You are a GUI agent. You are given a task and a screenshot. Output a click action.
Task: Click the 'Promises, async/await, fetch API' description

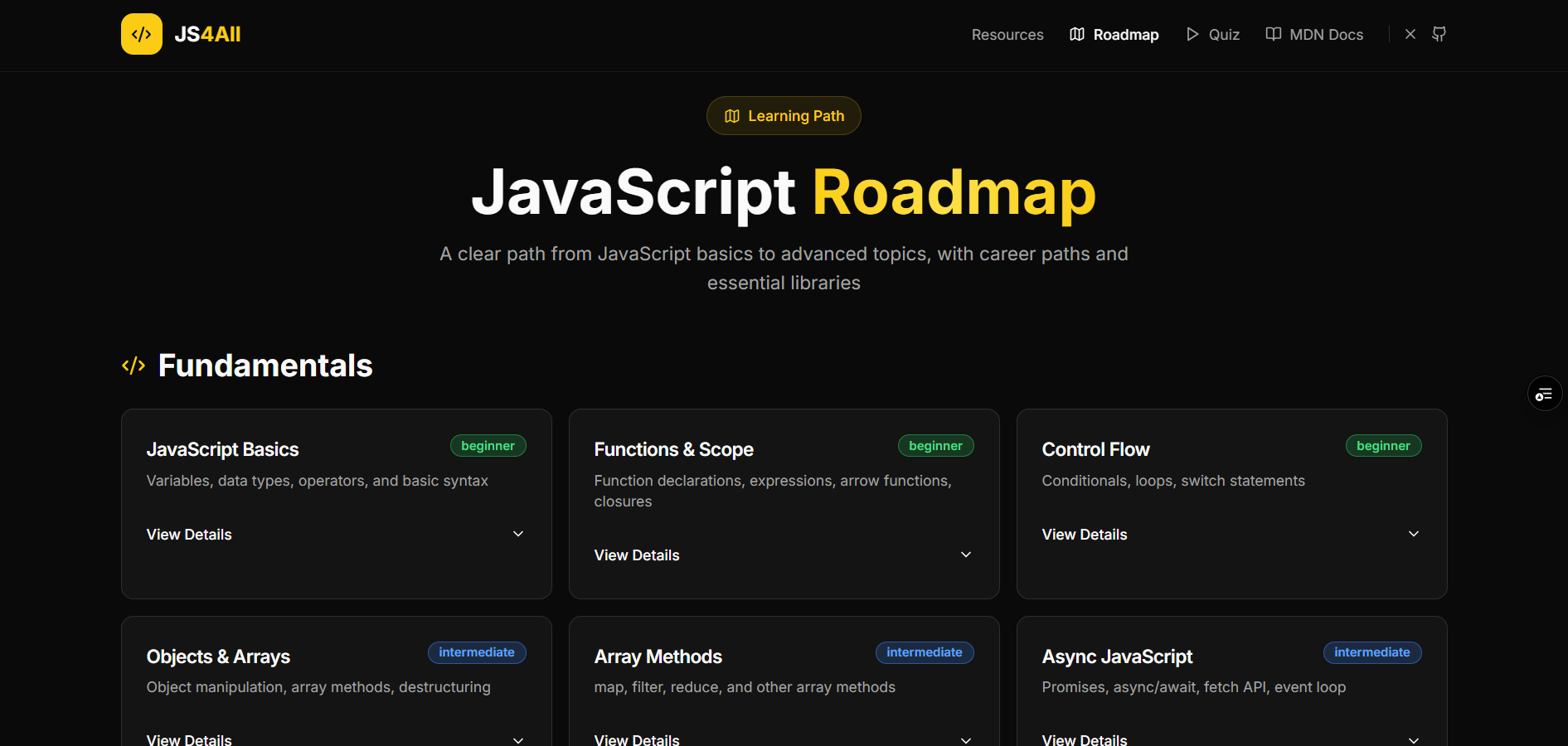(x=1194, y=687)
